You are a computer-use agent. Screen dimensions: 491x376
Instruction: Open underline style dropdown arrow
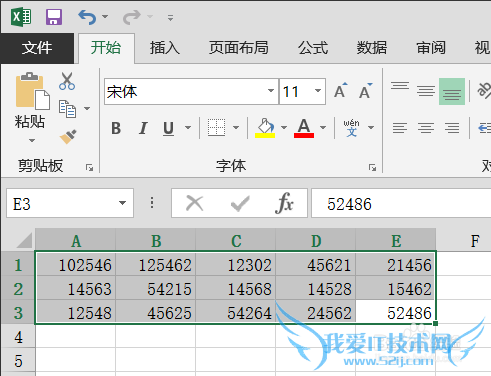[x=188, y=128]
